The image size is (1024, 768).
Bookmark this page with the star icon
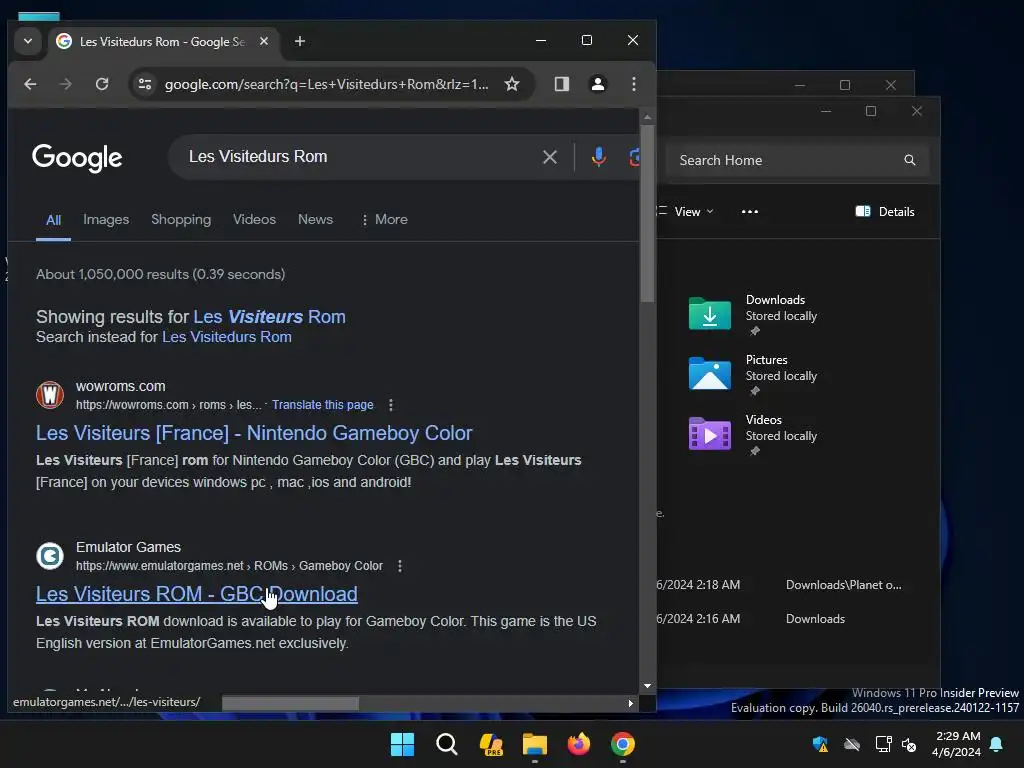pos(512,84)
